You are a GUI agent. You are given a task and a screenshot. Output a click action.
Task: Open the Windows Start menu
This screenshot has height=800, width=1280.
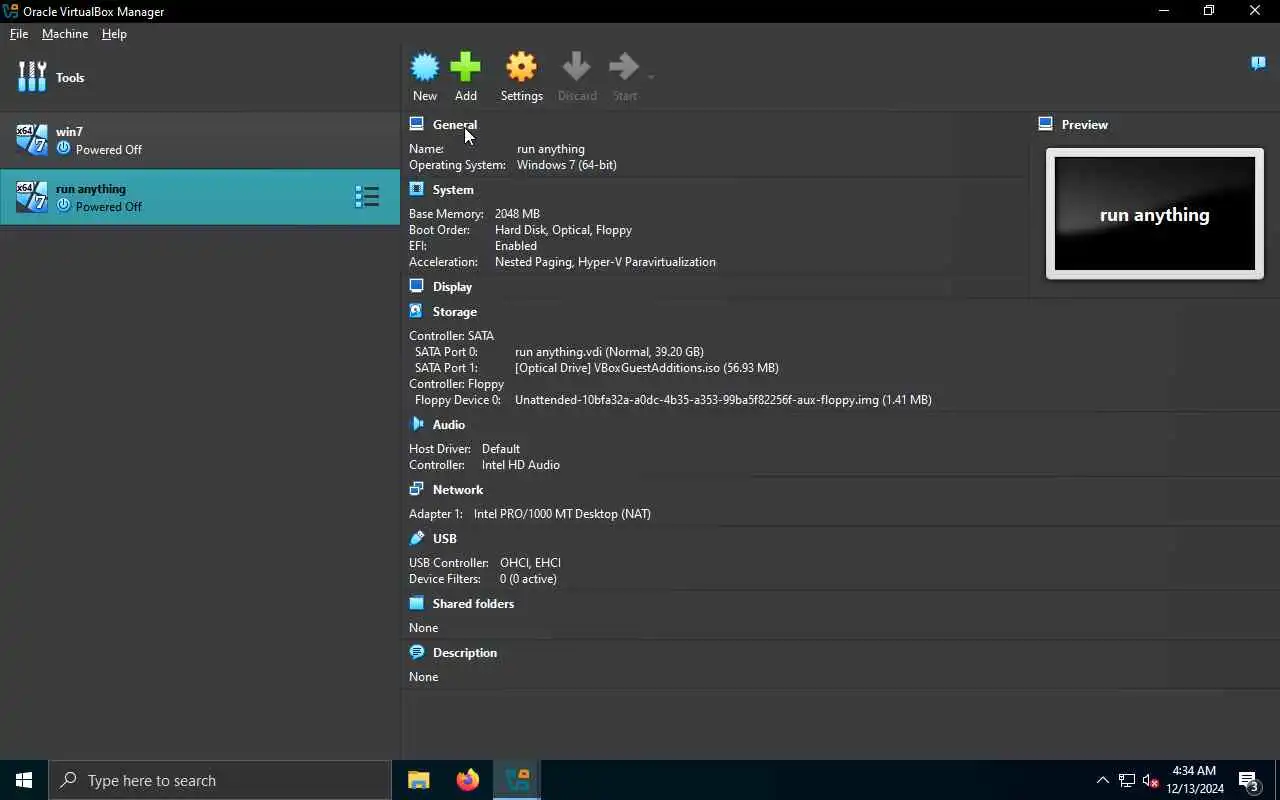(24, 780)
